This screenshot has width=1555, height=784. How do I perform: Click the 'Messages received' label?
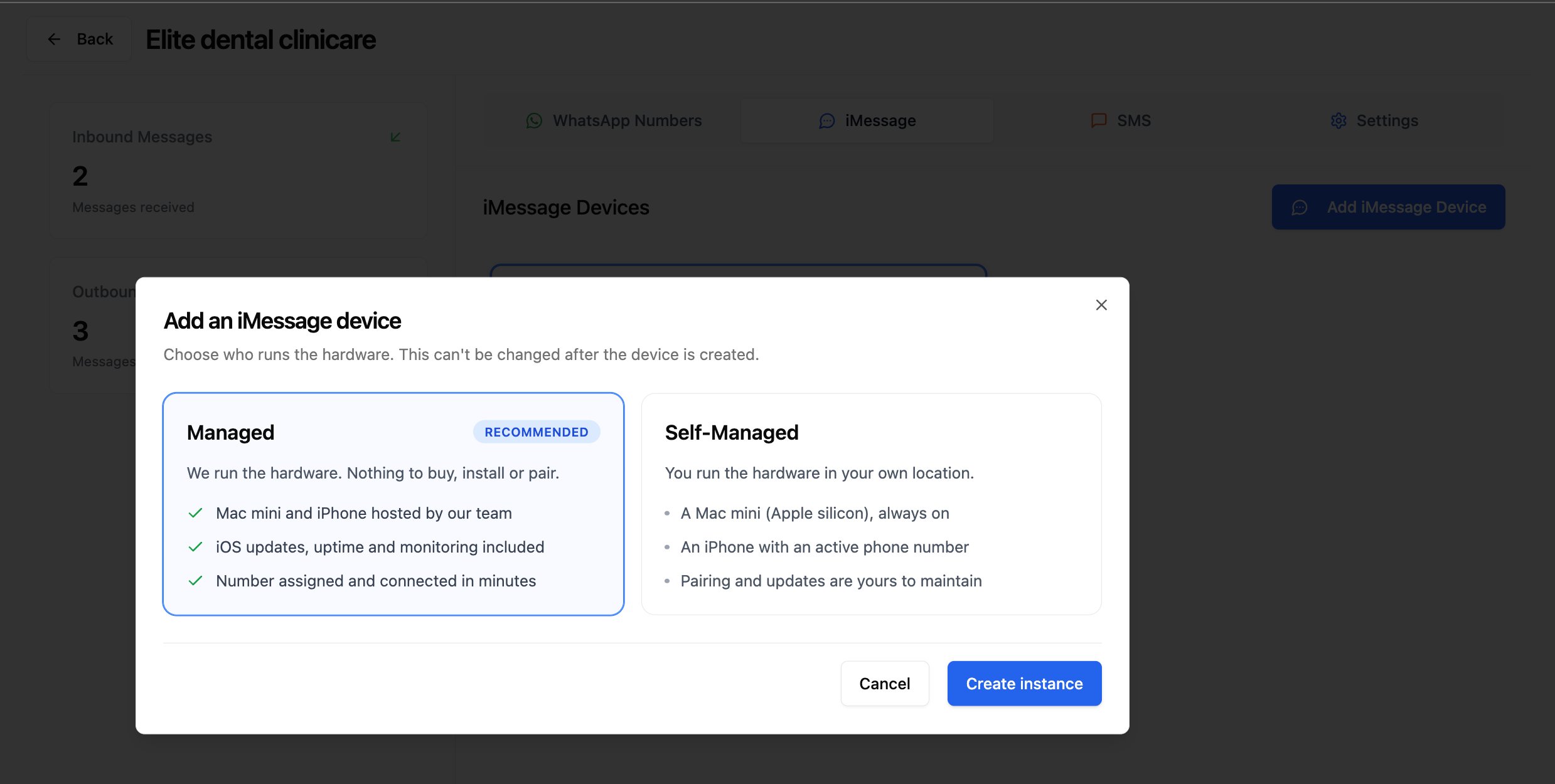click(133, 207)
